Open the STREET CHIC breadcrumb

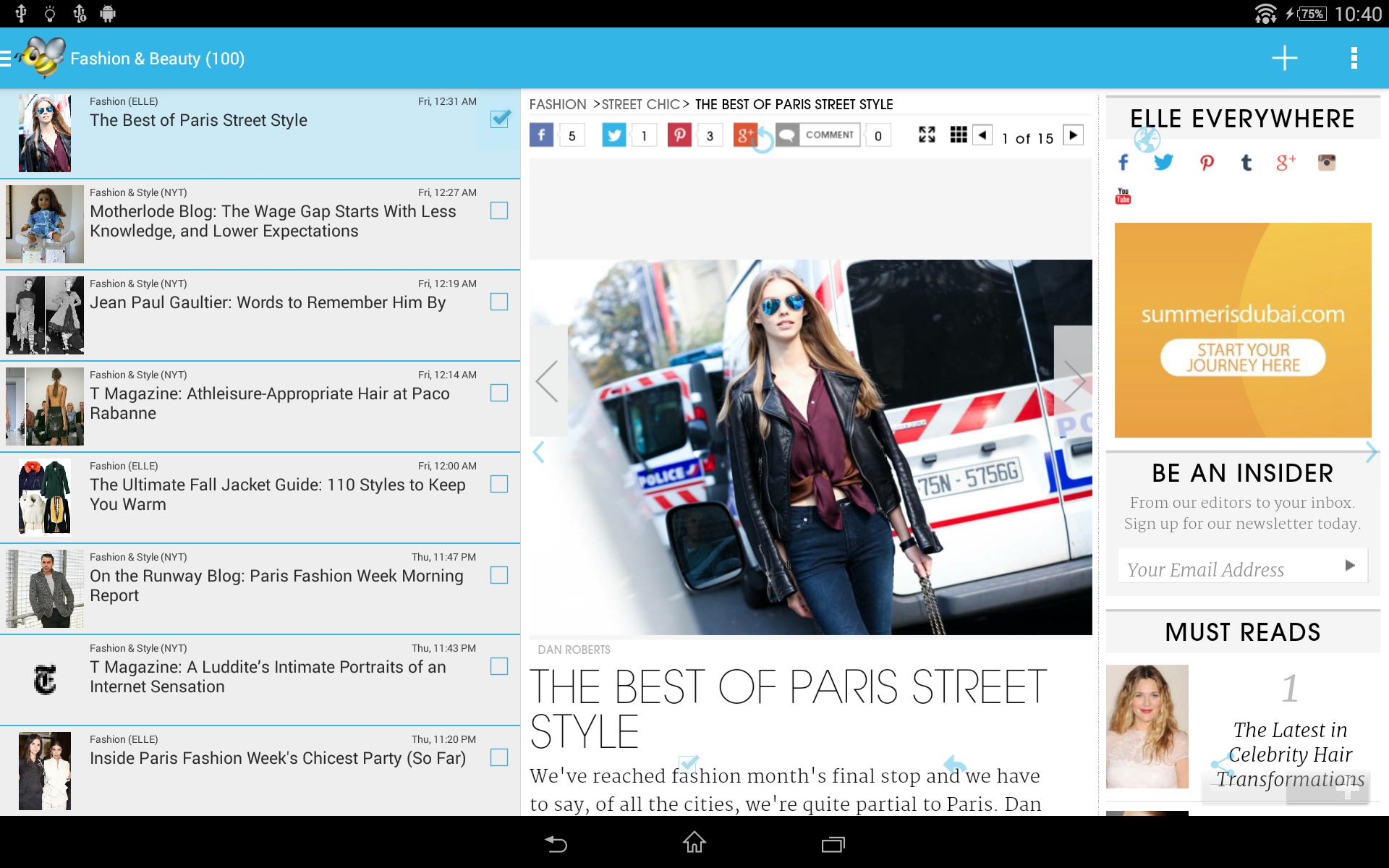pyautogui.click(x=640, y=104)
